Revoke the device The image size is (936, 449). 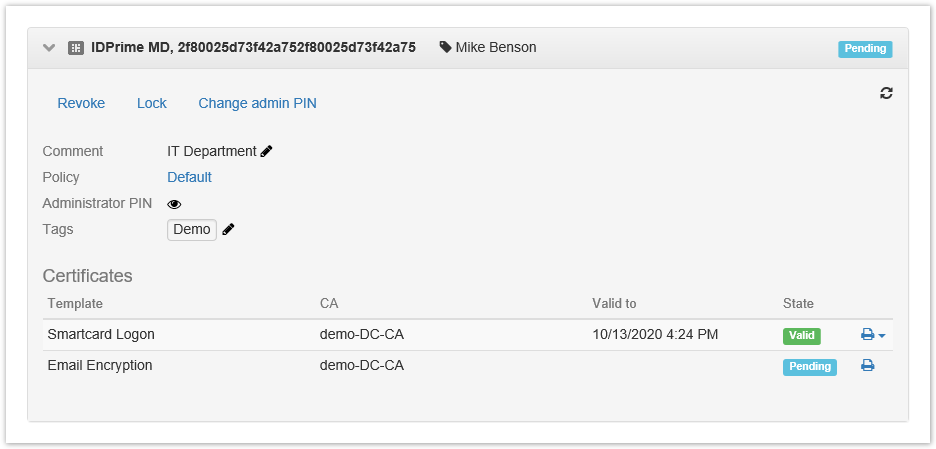(81, 103)
